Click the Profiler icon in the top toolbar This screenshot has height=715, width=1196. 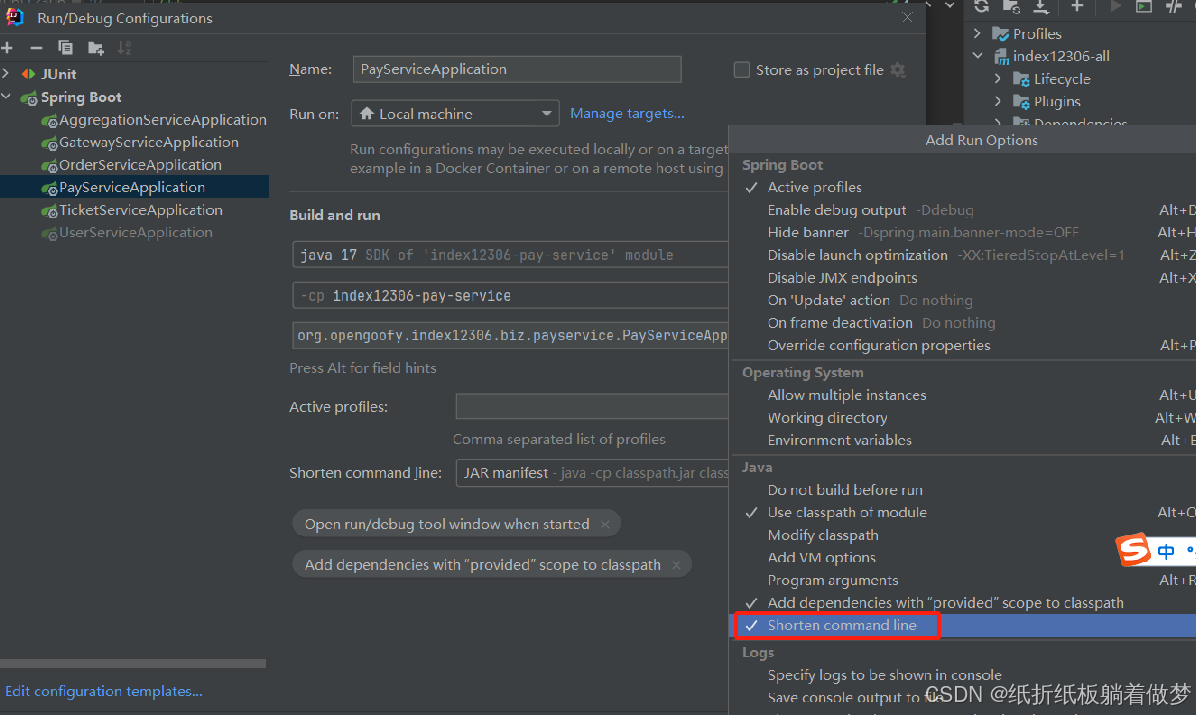1172,8
